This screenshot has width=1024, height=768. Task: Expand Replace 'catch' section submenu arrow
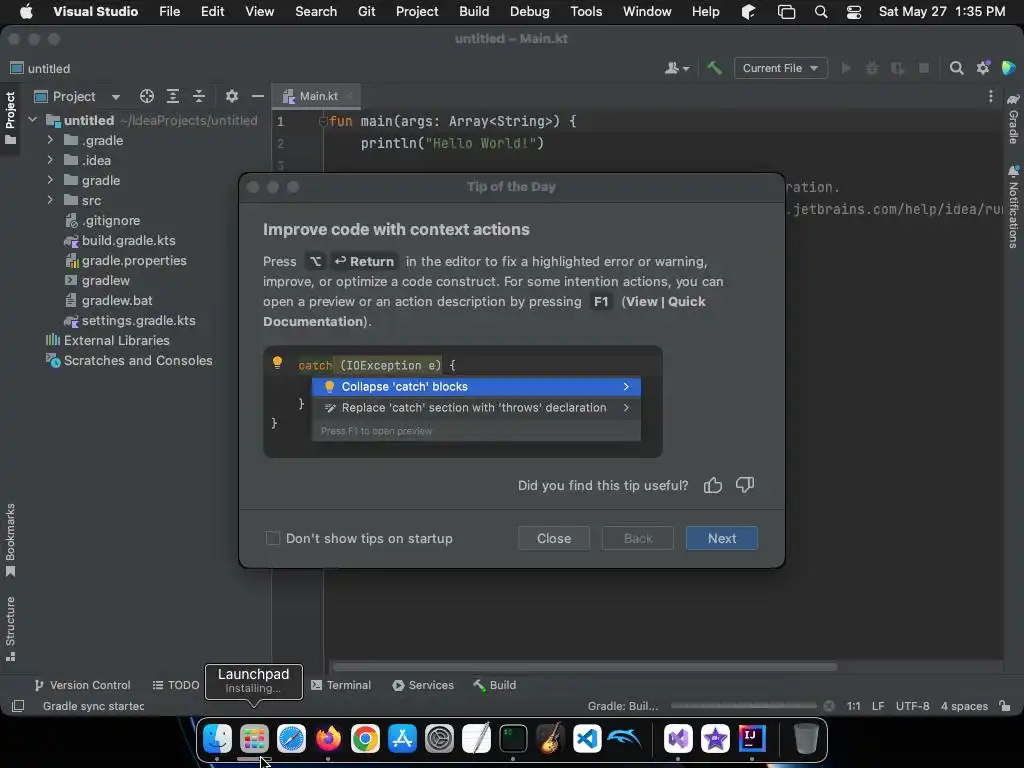coord(626,408)
